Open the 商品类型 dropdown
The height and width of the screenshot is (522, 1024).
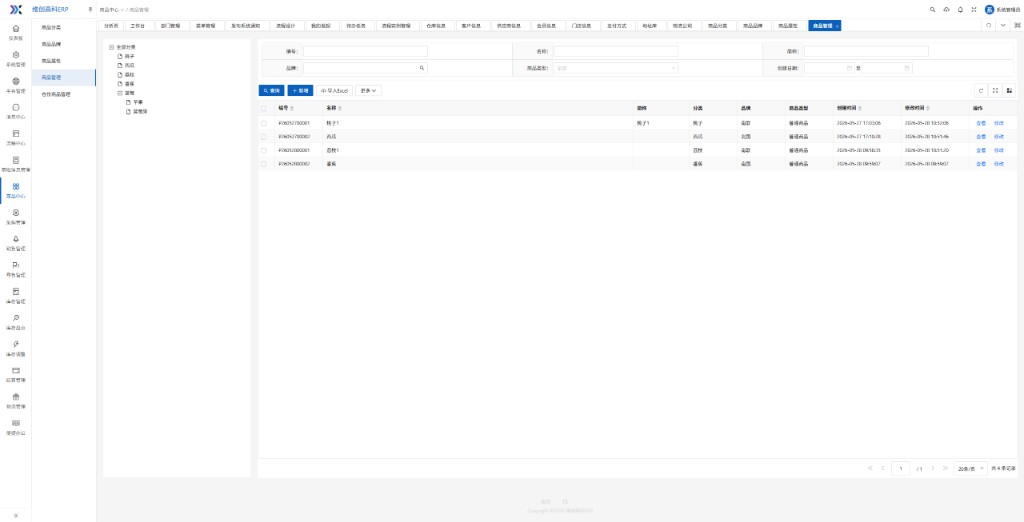(616, 68)
